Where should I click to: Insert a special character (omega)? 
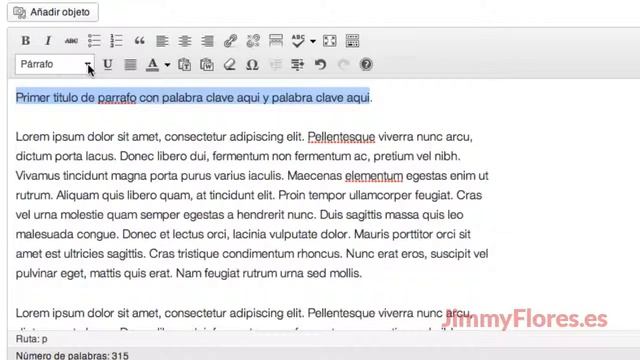pyautogui.click(x=252, y=64)
